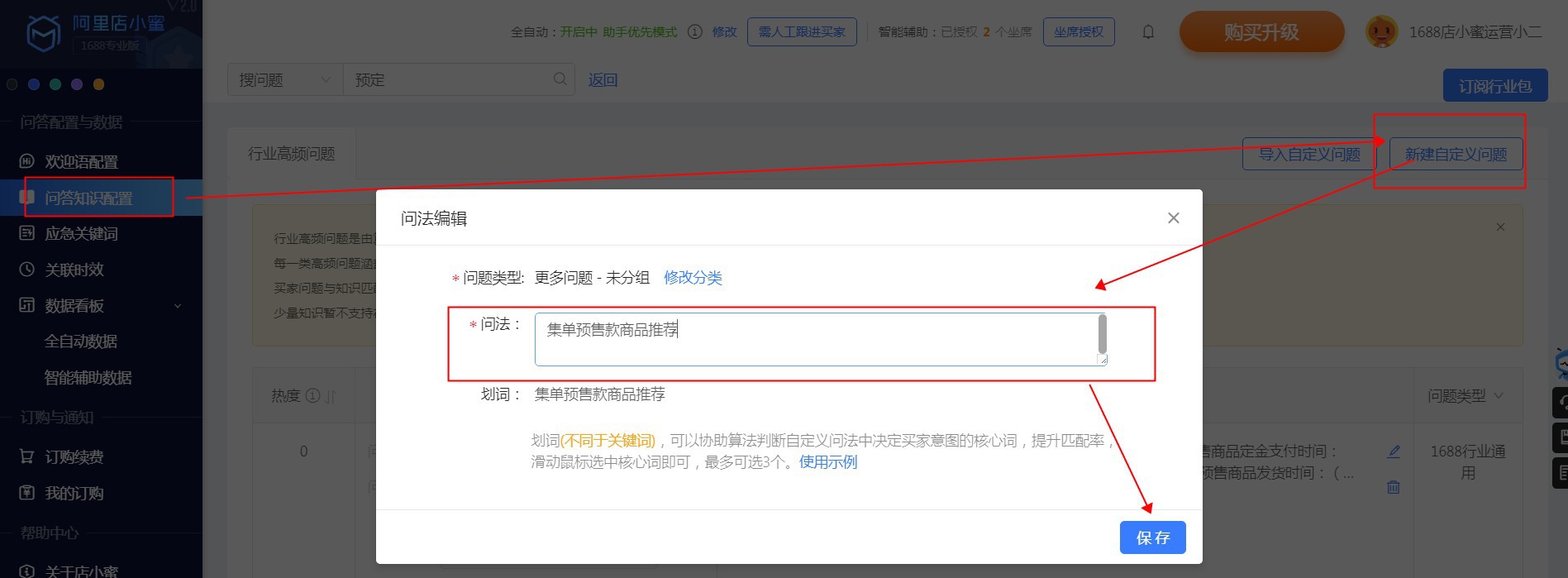Click the info icon next to 热度
1568x578 pixels.
pyautogui.click(x=312, y=395)
